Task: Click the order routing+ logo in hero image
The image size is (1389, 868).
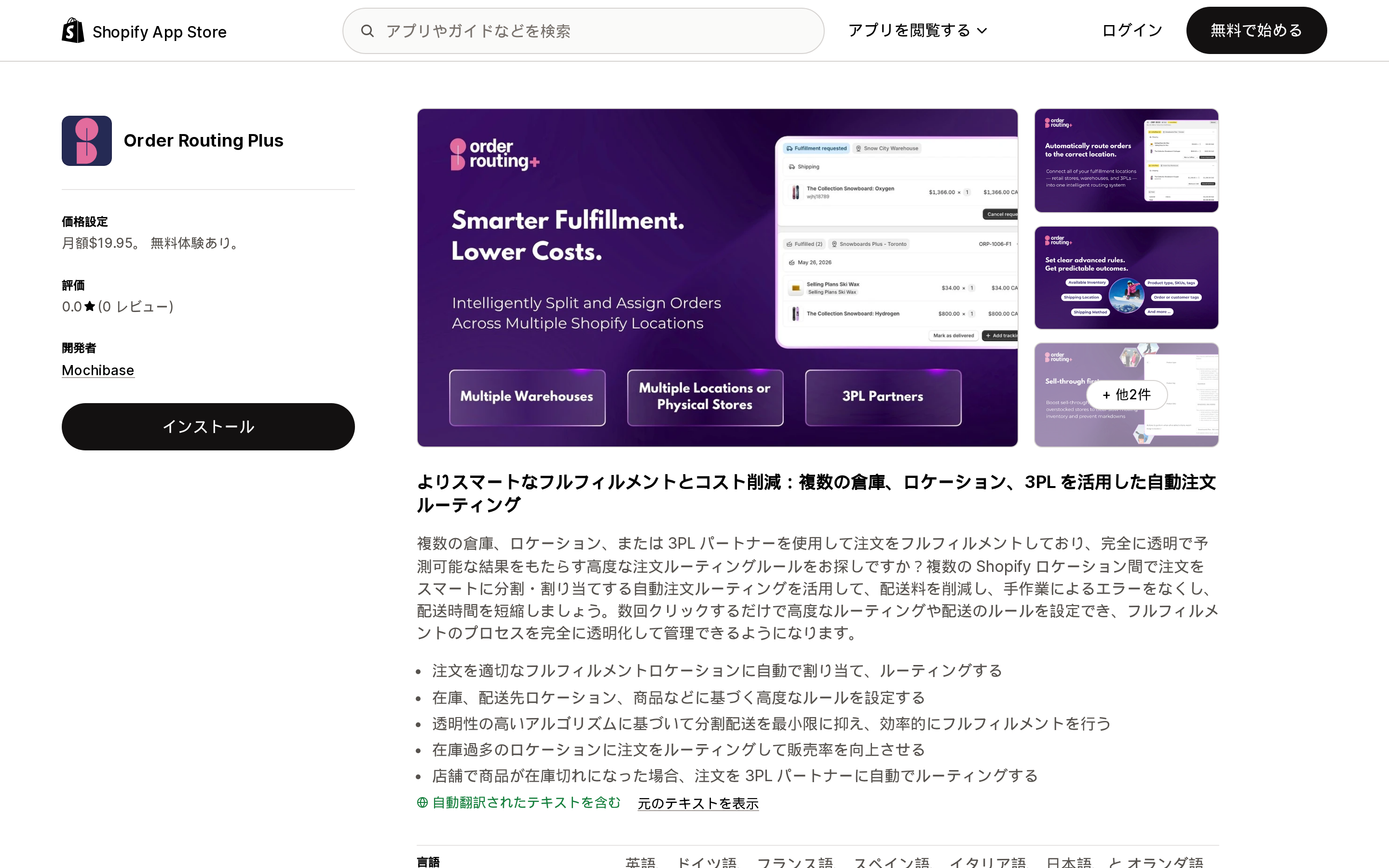Action: coord(495,154)
